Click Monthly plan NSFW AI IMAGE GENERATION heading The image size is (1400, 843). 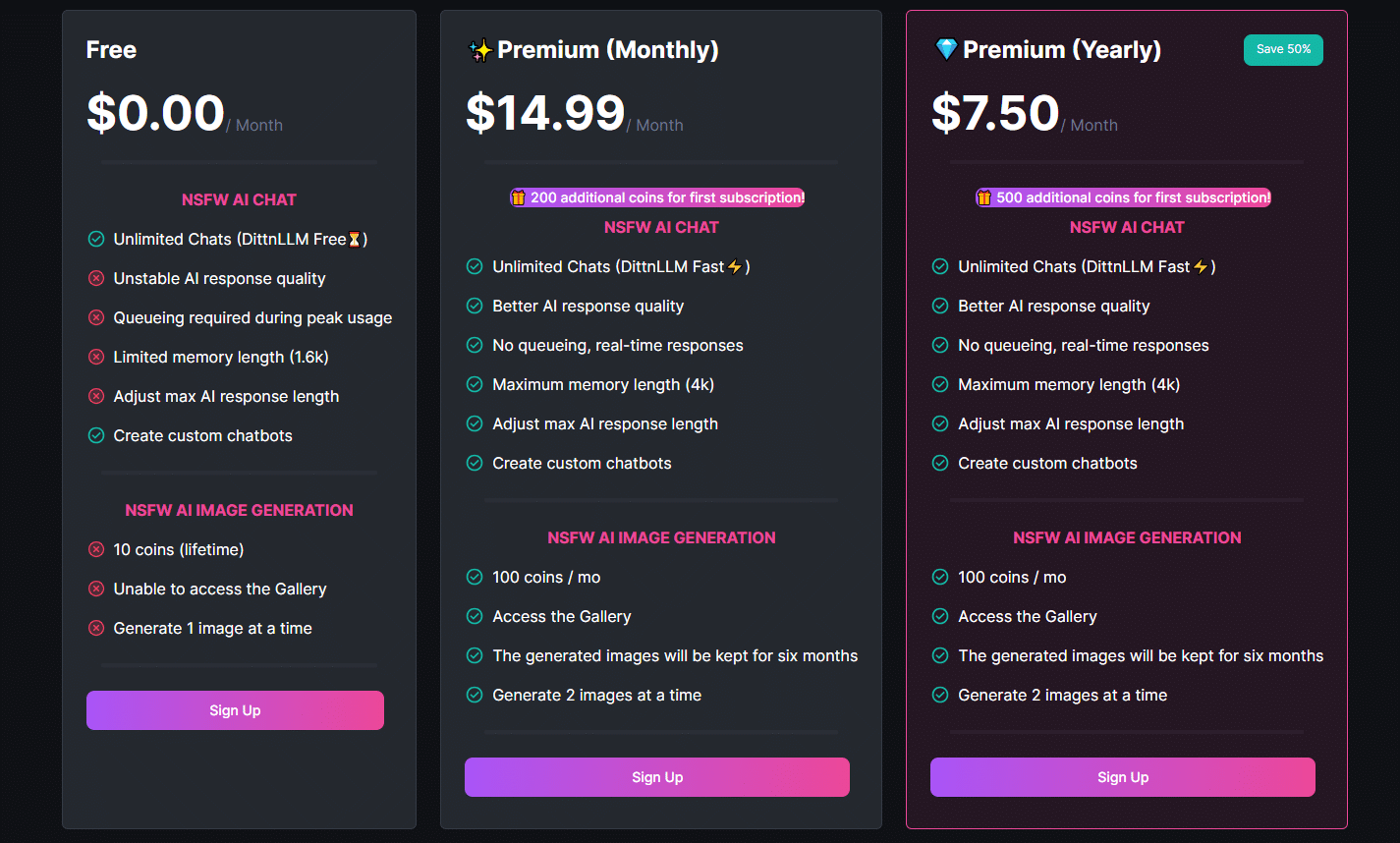661,537
